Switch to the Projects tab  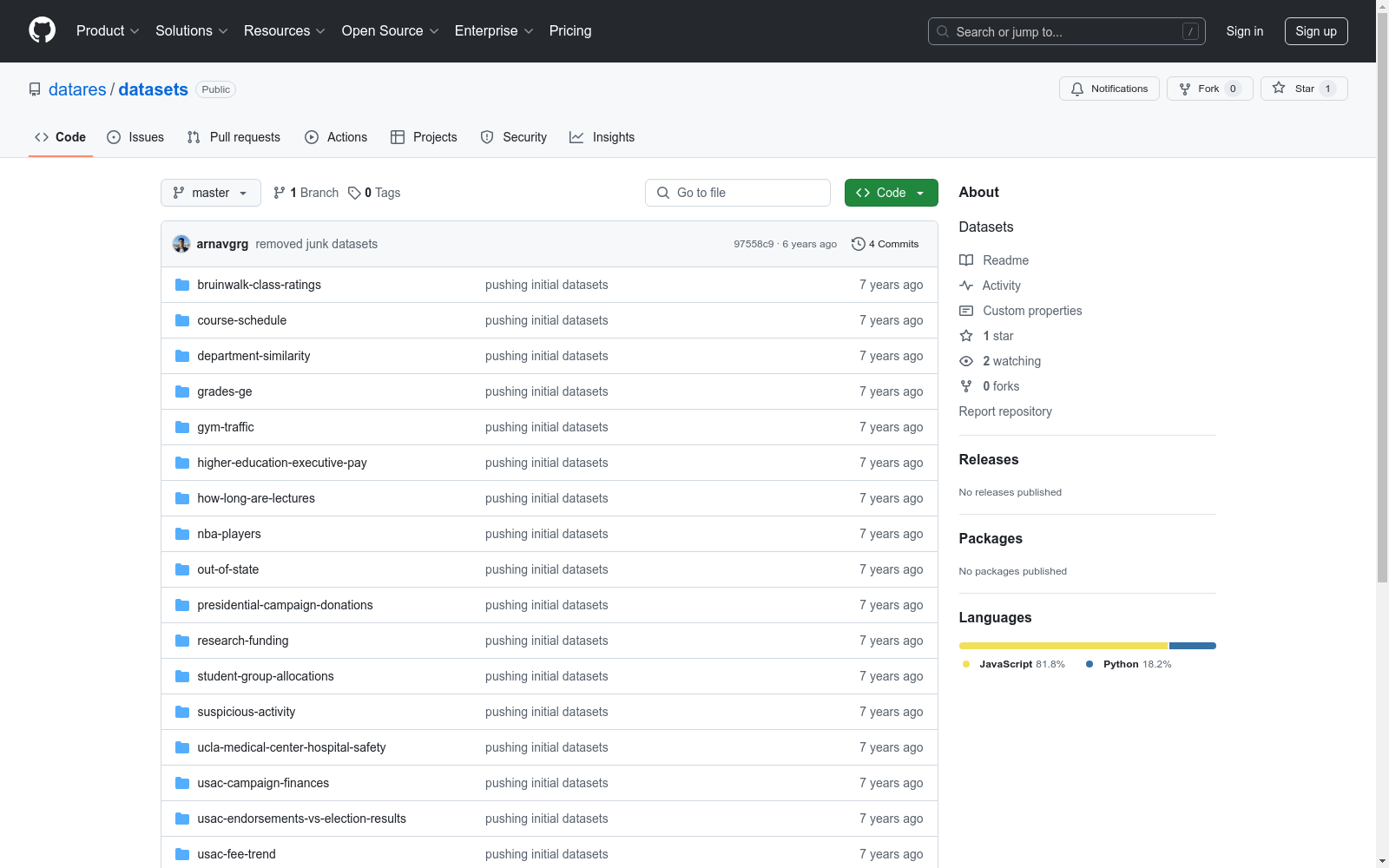click(x=424, y=137)
